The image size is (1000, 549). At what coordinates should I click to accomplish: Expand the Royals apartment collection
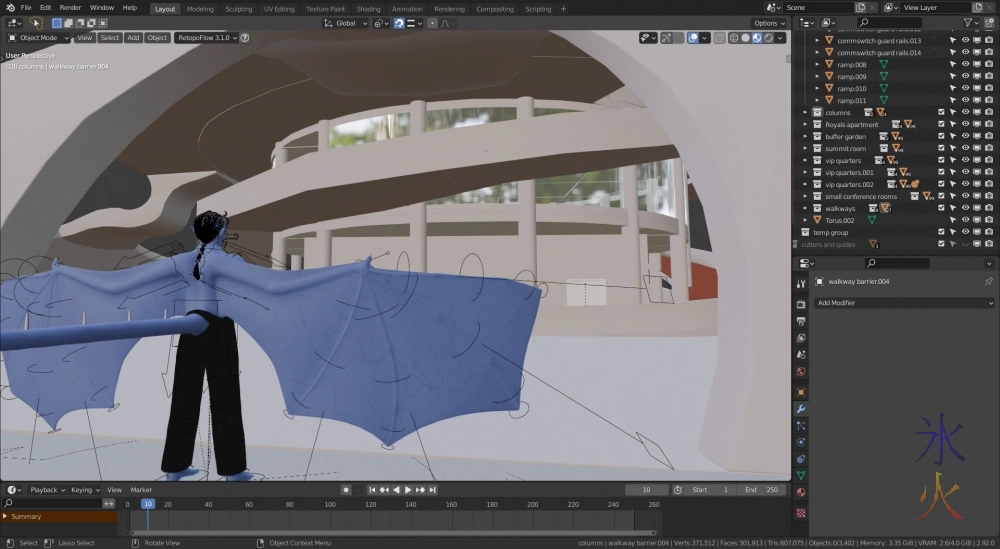click(x=806, y=124)
